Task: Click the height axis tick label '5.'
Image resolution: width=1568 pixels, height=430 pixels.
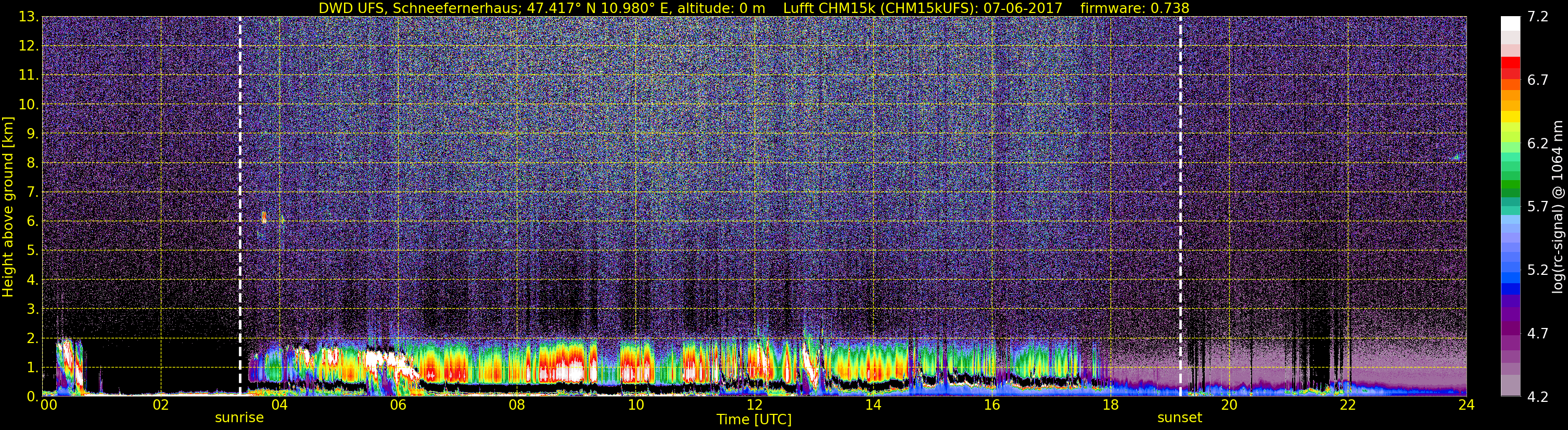Action: (x=32, y=251)
